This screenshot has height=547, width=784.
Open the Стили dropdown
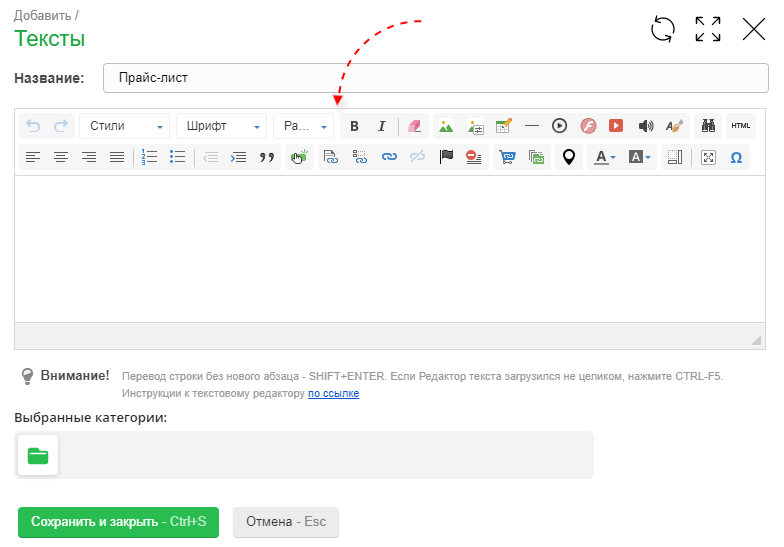point(125,126)
